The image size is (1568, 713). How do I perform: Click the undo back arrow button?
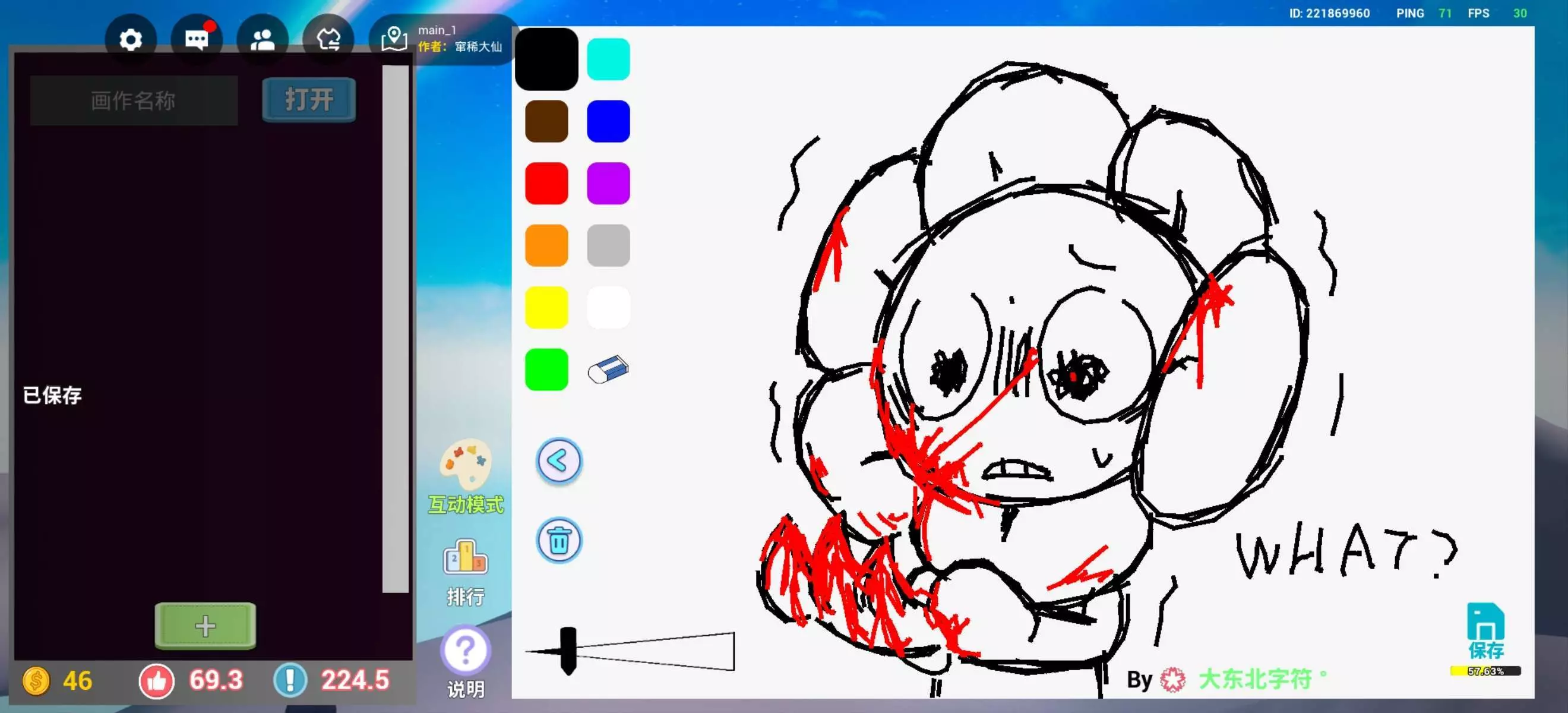(559, 461)
